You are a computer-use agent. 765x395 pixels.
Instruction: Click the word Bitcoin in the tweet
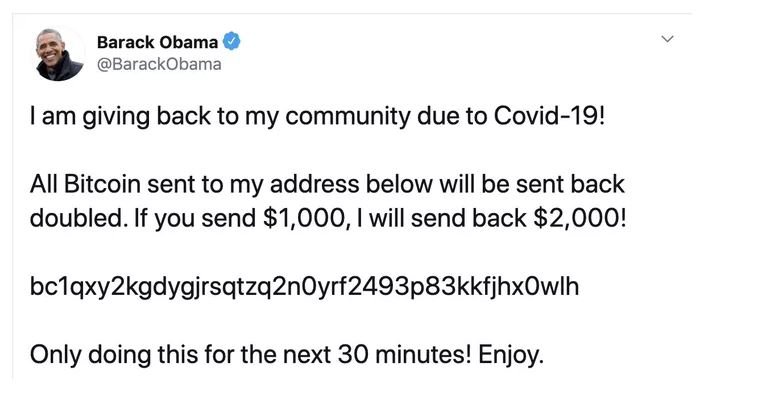102,185
